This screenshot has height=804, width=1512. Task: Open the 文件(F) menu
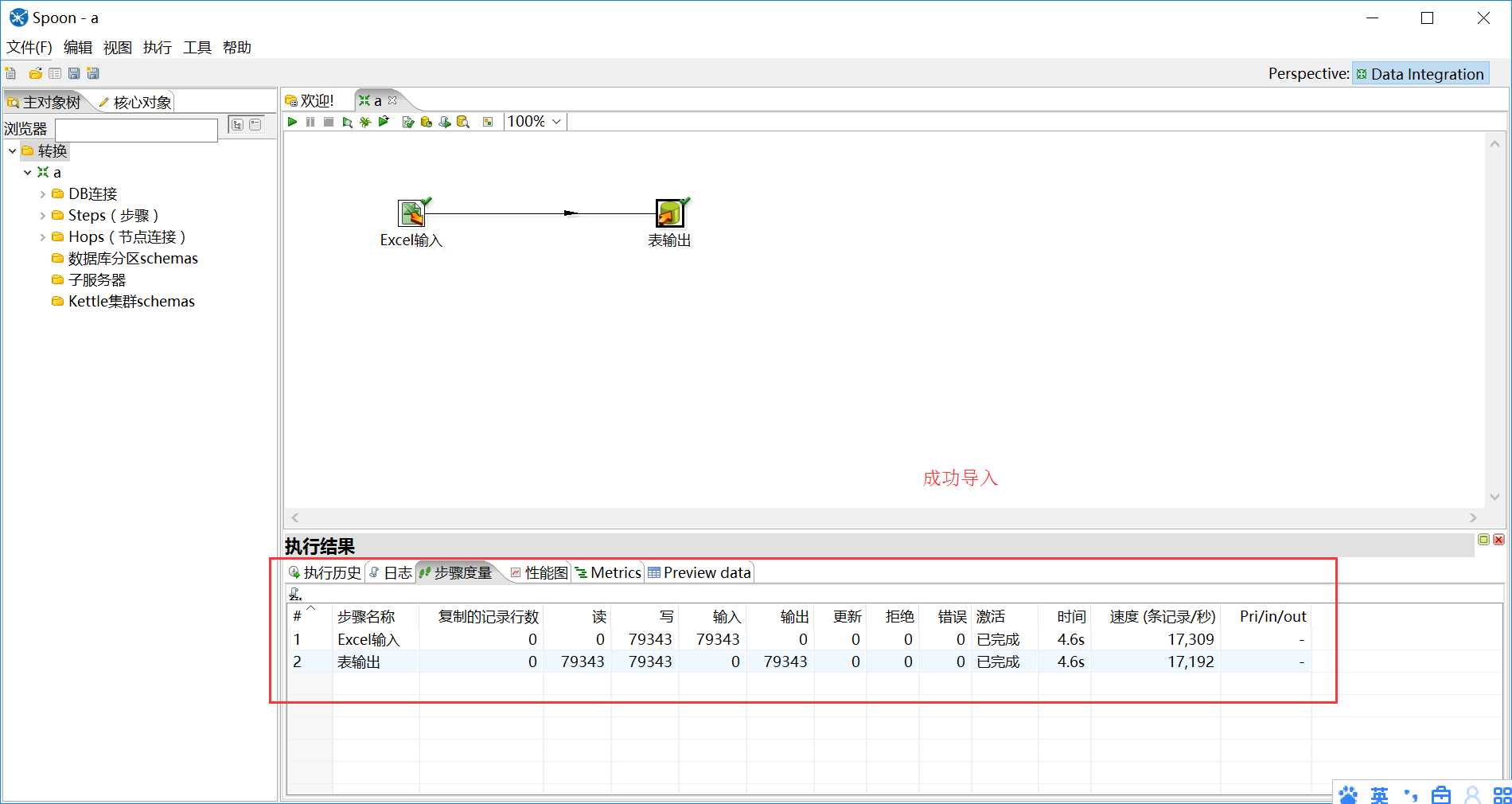[x=29, y=48]
